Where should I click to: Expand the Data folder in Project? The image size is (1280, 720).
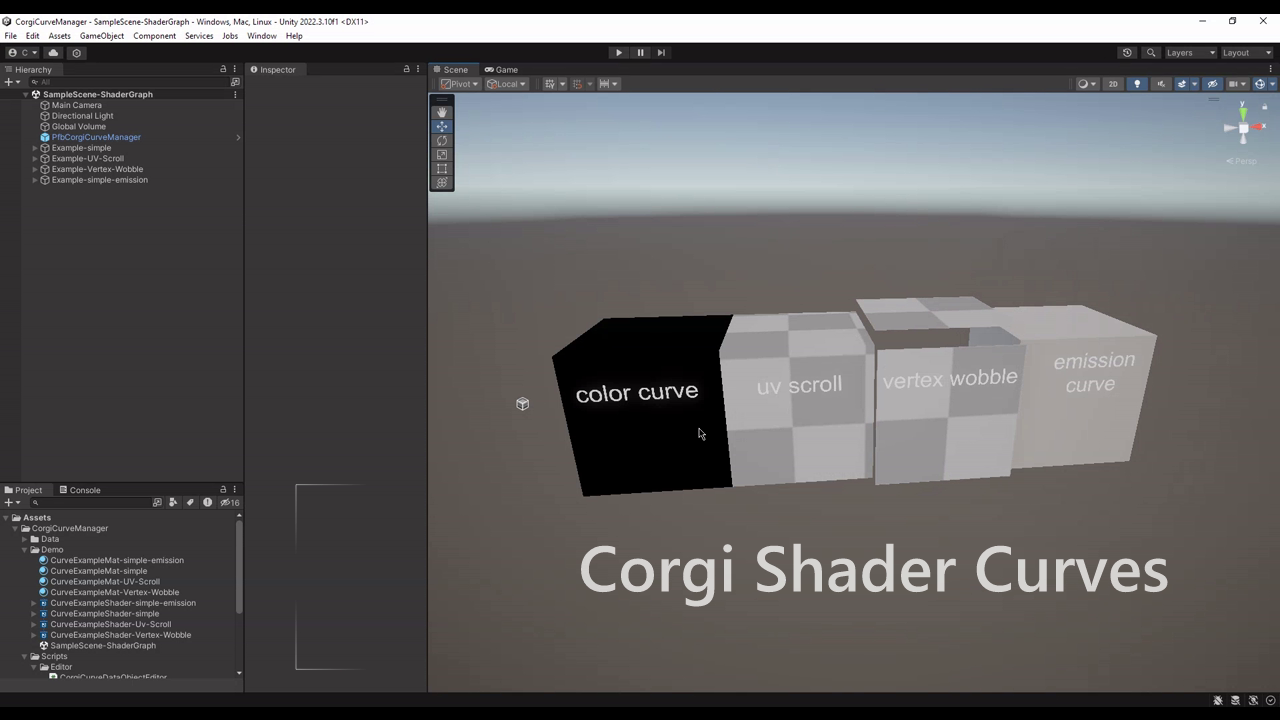click(24, 539)
